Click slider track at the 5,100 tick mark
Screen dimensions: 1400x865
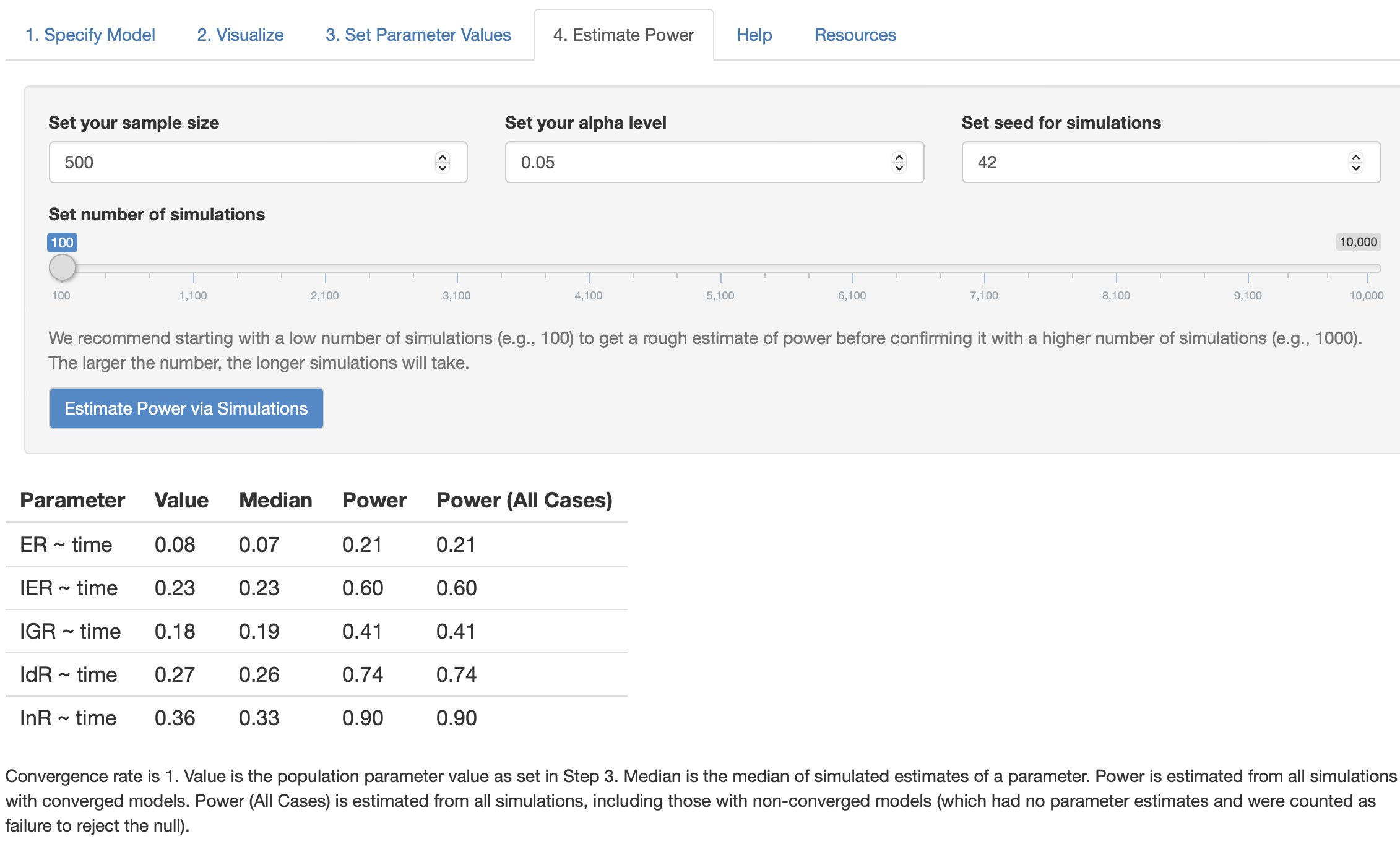point(720,268)
